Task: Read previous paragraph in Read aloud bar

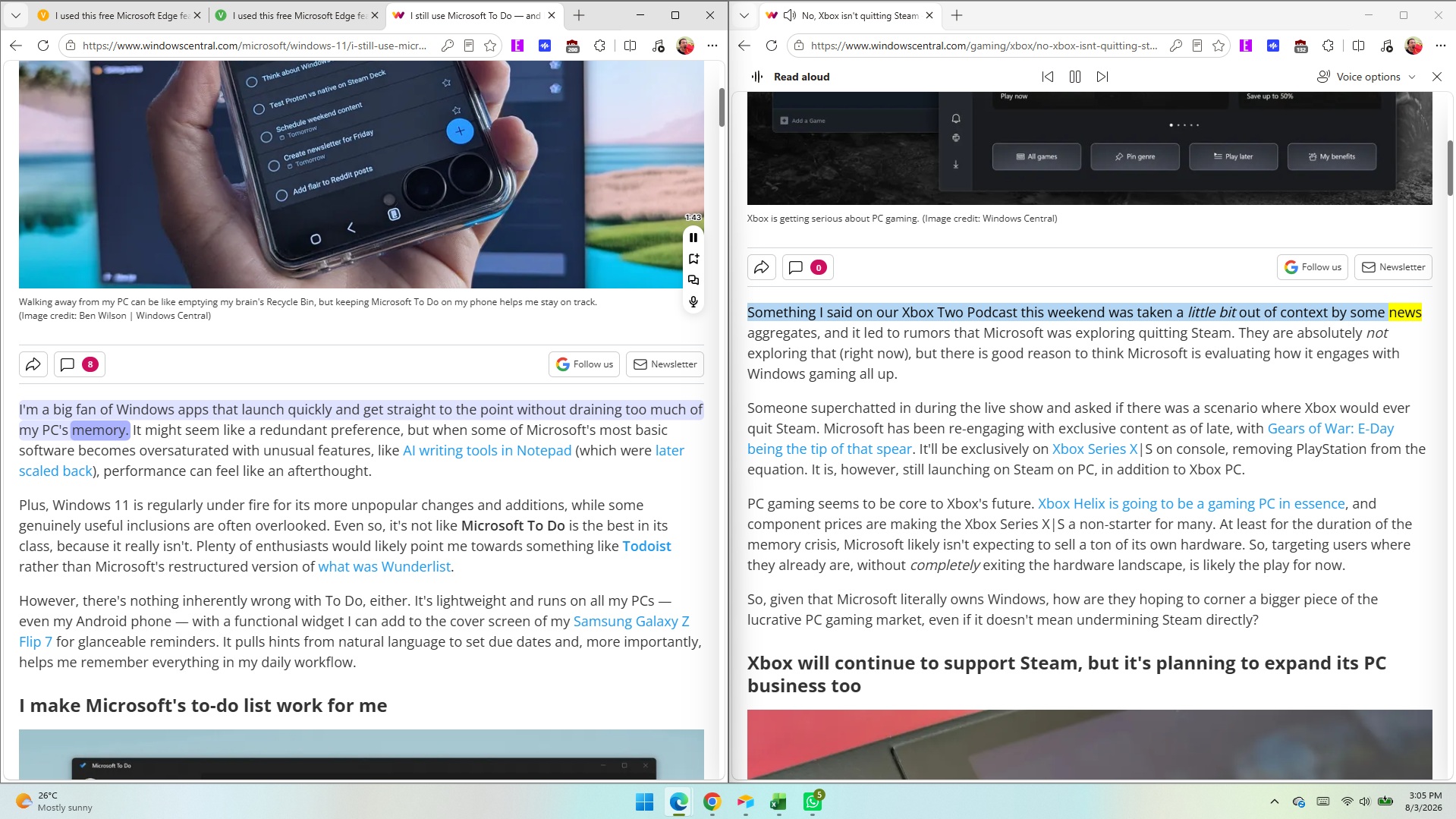Action: coord(1048,77)
